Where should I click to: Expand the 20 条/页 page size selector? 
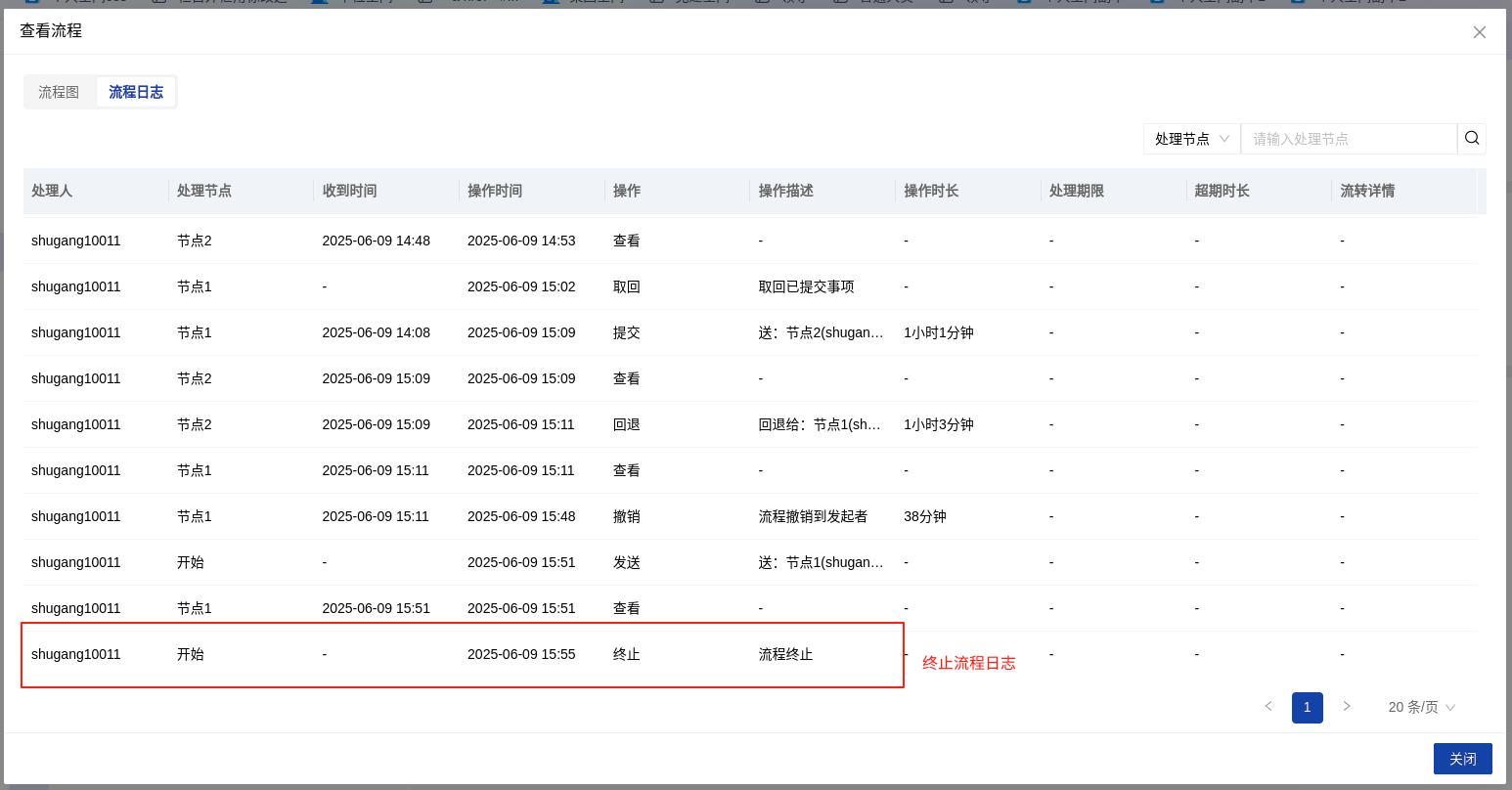tap(1421, 707)
